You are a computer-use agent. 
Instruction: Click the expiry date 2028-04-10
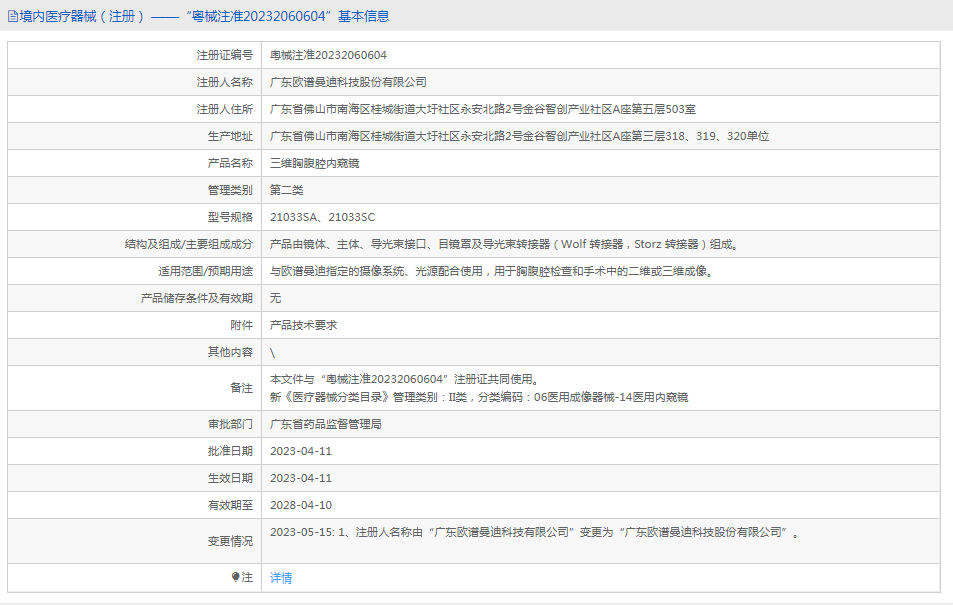click(x=301, y=505)
